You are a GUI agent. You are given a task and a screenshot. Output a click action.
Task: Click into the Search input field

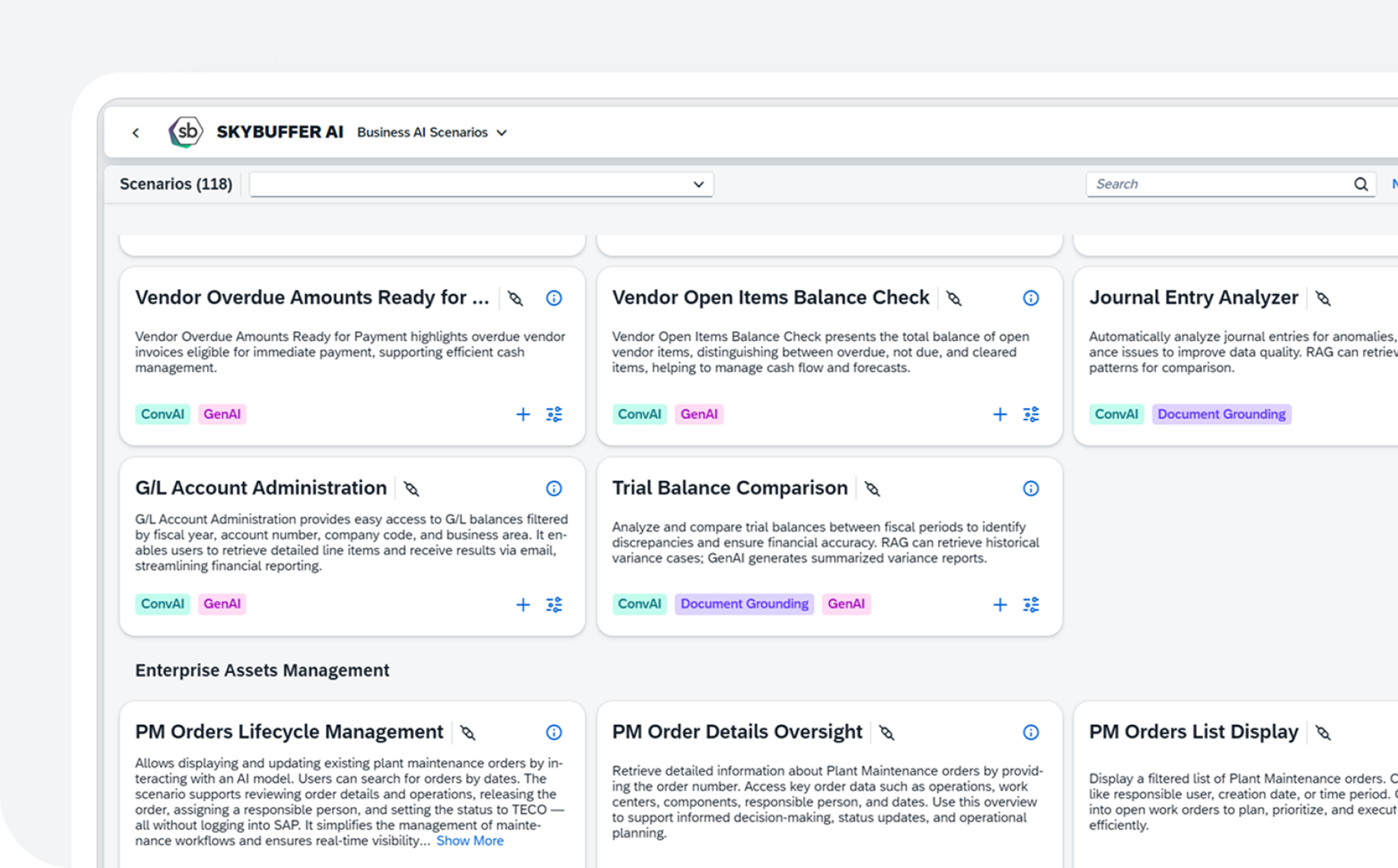(x=1218, y=184)
